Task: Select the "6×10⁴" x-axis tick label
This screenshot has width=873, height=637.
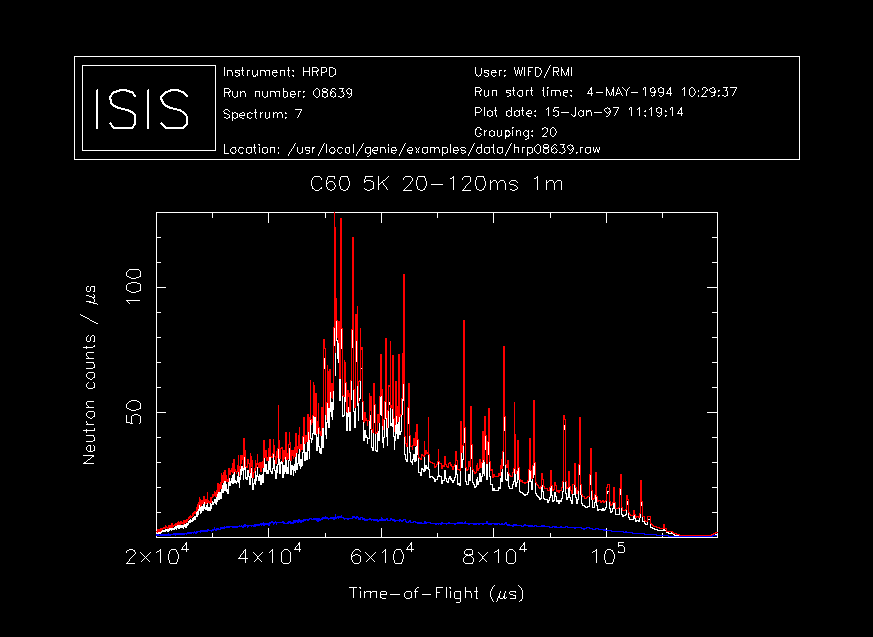Action: (382, 555)
